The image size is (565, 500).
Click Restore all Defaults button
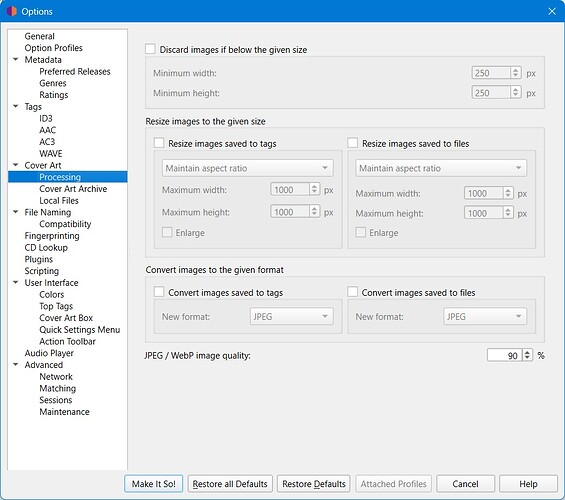pos(230,483)
